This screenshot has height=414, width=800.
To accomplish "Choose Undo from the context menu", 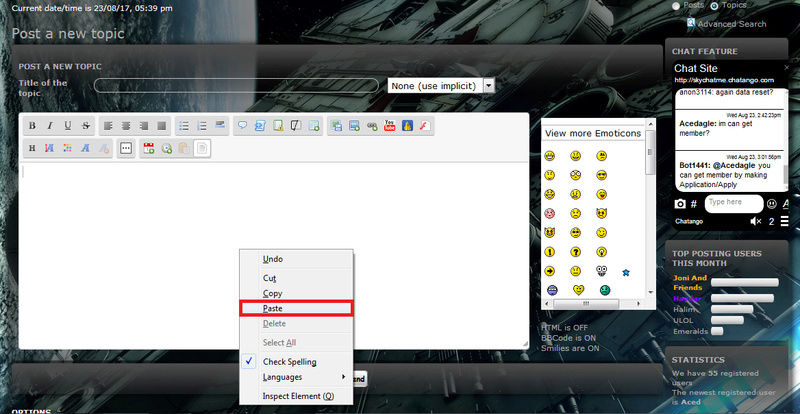I will tap(296, 259).
